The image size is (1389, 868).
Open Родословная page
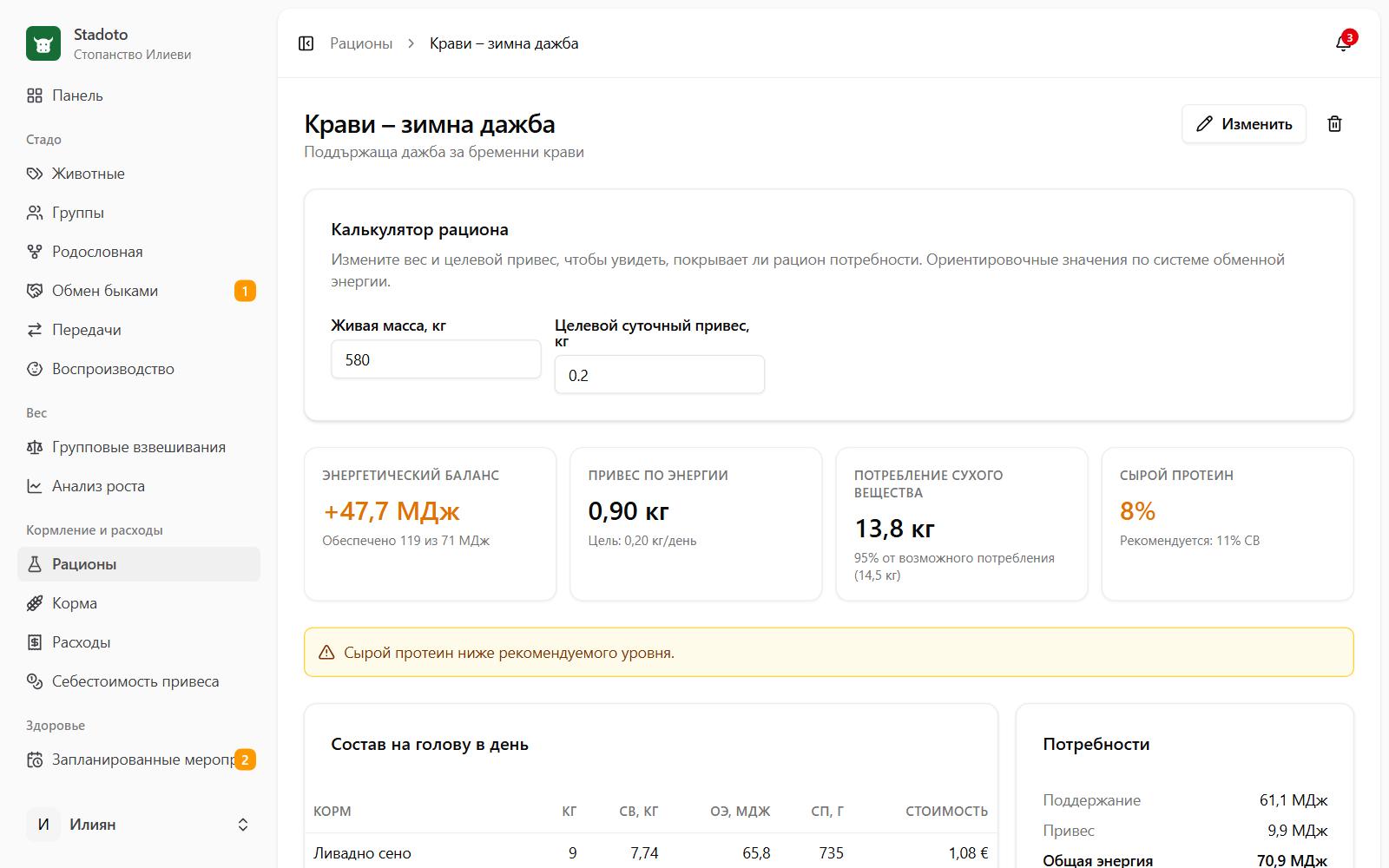click(x=139, y=252)
